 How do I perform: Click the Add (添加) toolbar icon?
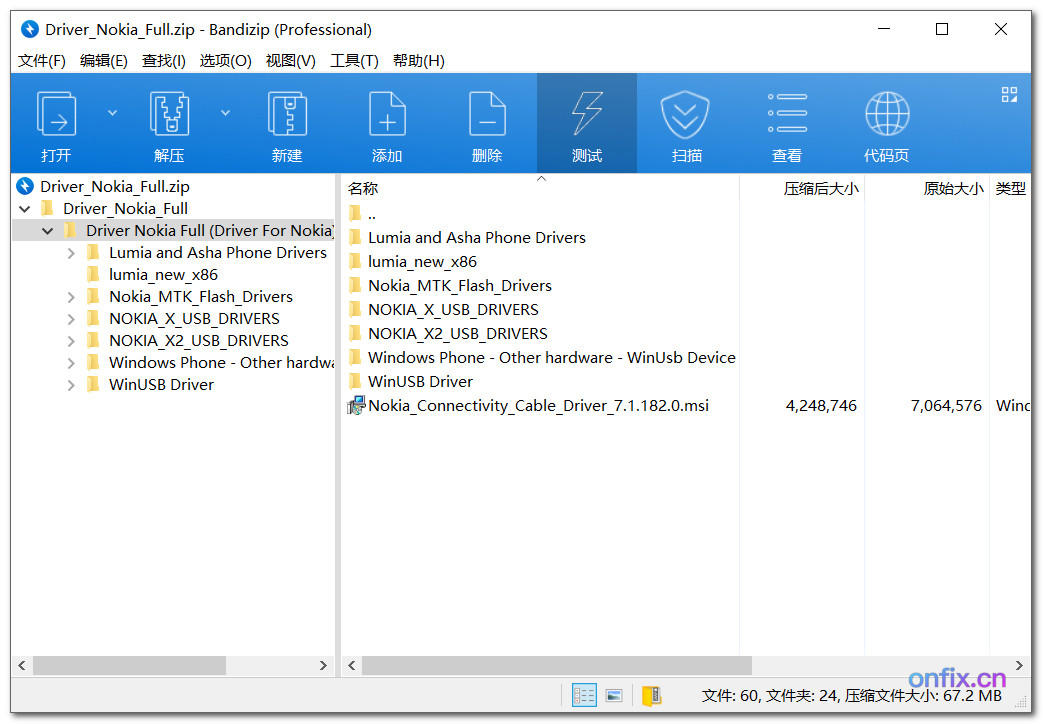(x=387, y=122)
